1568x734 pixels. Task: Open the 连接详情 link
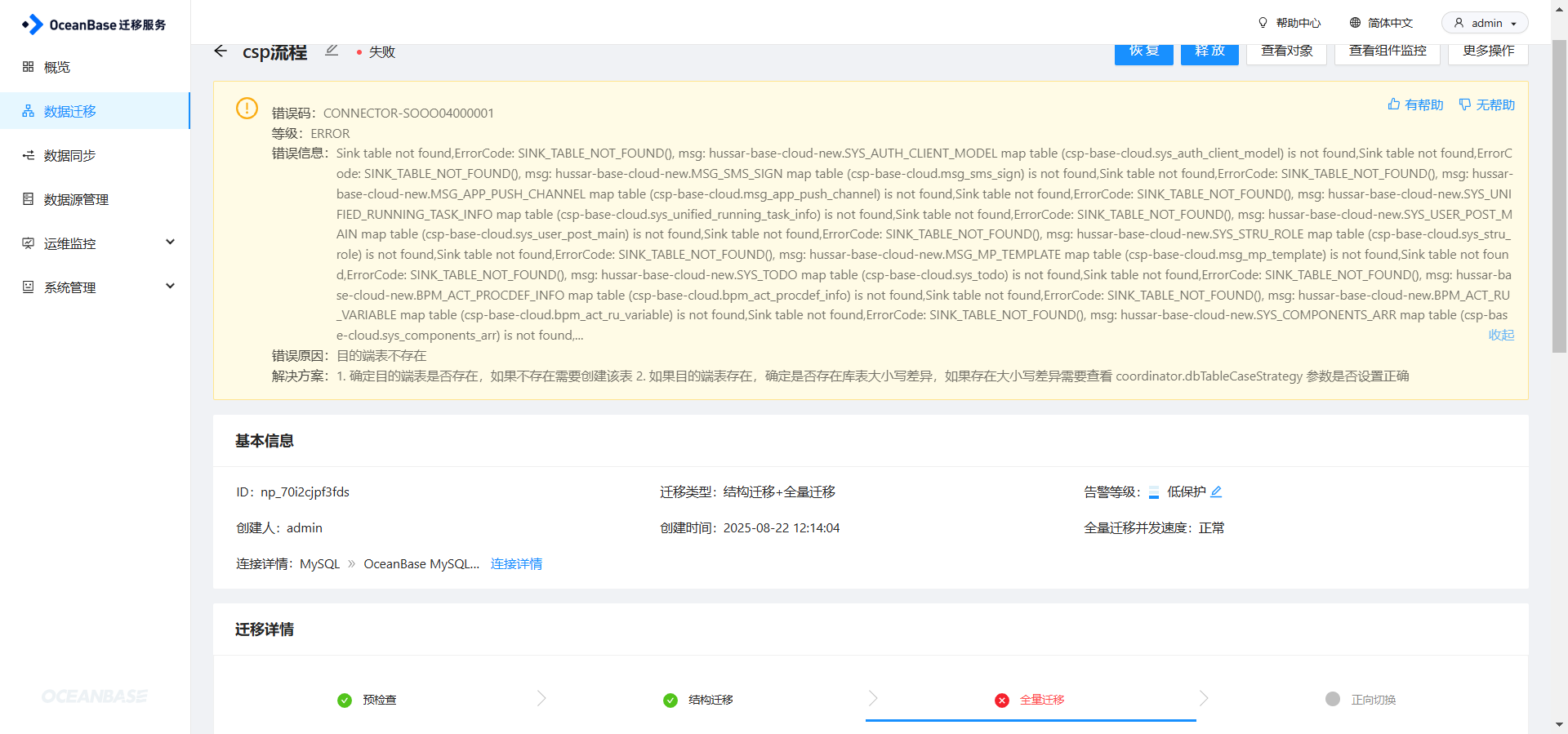click(x=516, y=564)
